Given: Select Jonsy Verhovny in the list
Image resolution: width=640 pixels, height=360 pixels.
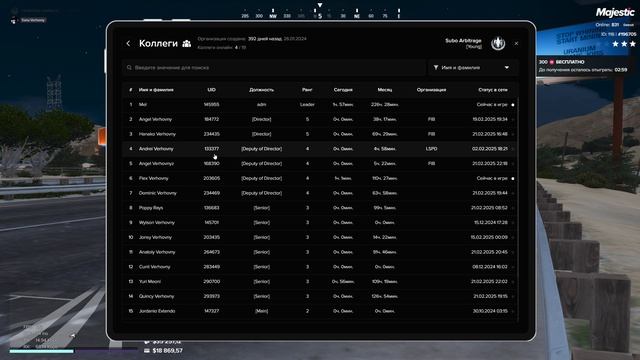Looking at the screenshot, I should point(320,237).
